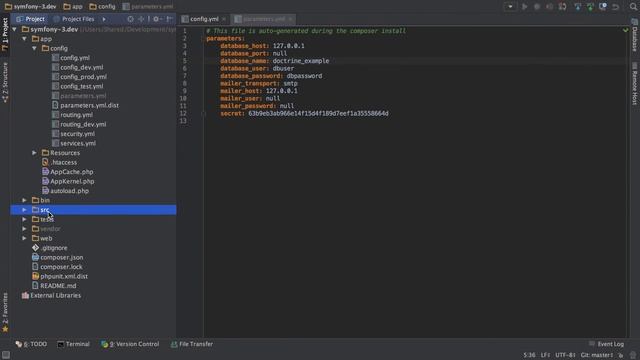Image resolution: width=640 pixels, height=360 pixels.
Task: Click External Libraries icon in tree
Action: point(25,295)
